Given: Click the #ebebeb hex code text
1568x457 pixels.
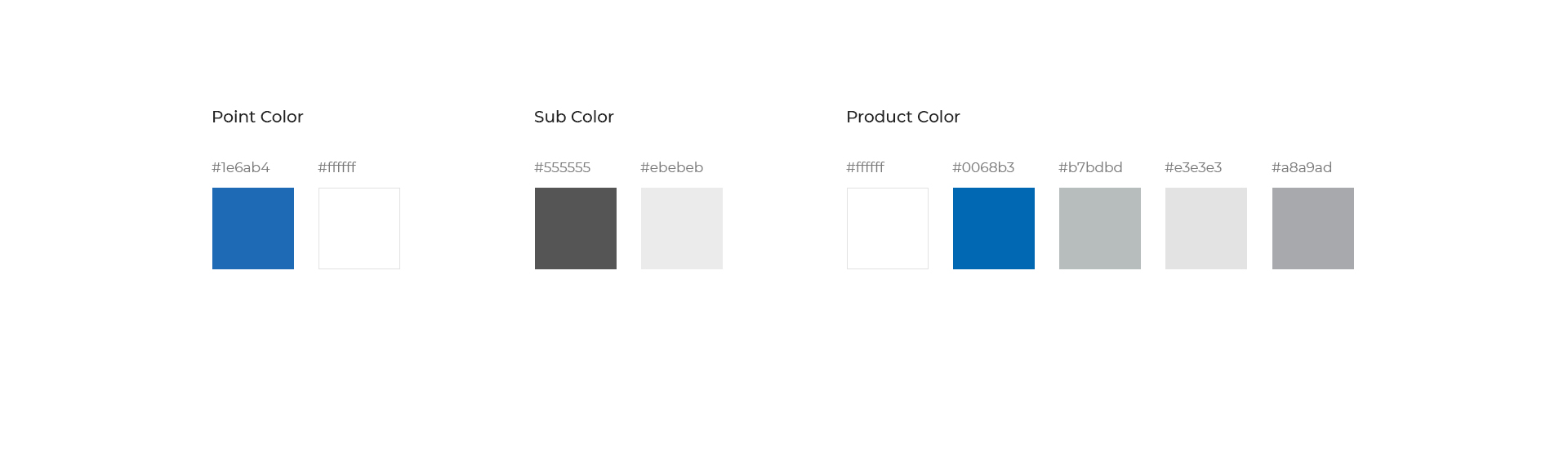Looking at the screenshot, I should pos(672,167).
